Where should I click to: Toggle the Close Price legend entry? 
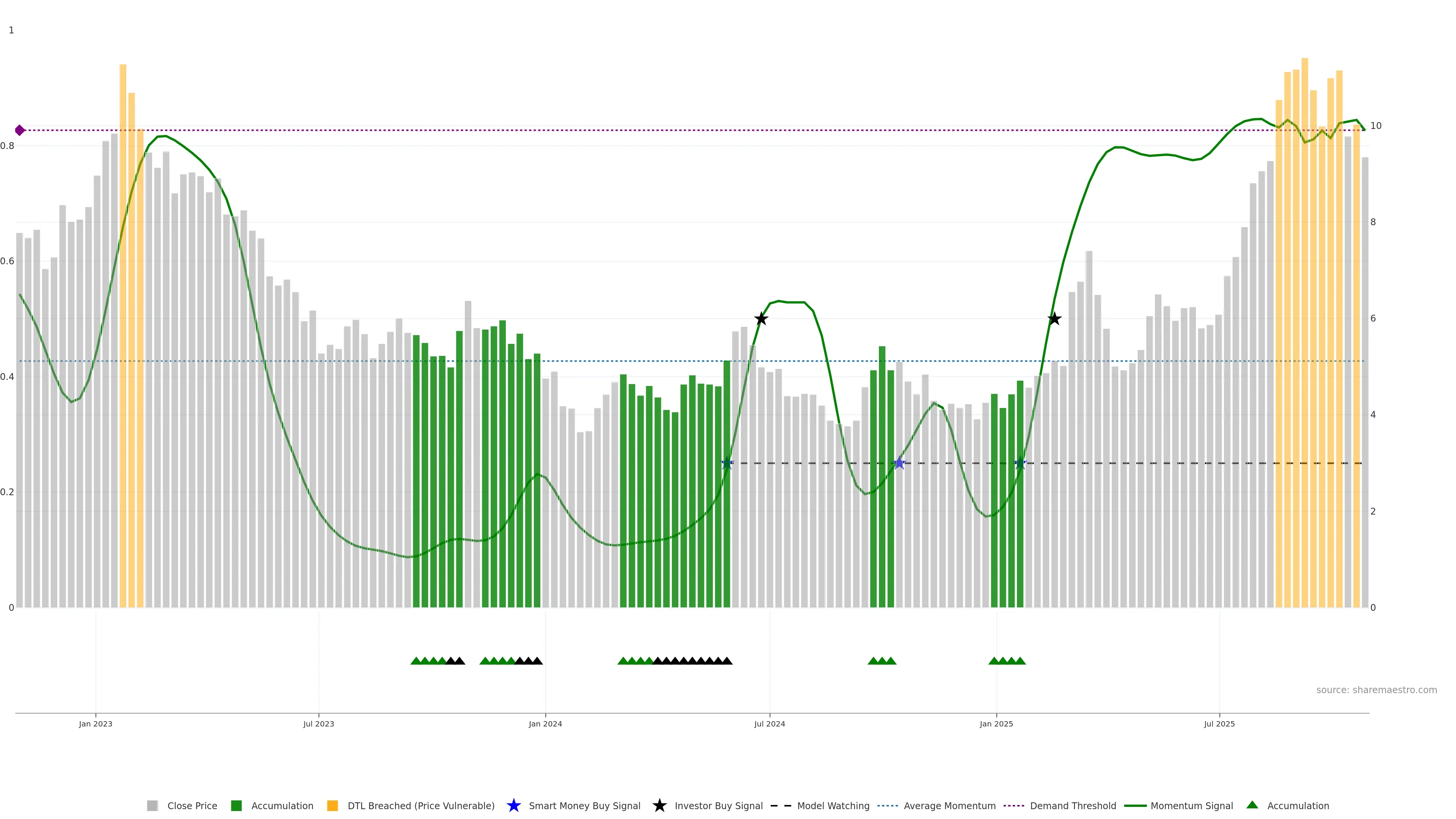click(x=191, y=806)
